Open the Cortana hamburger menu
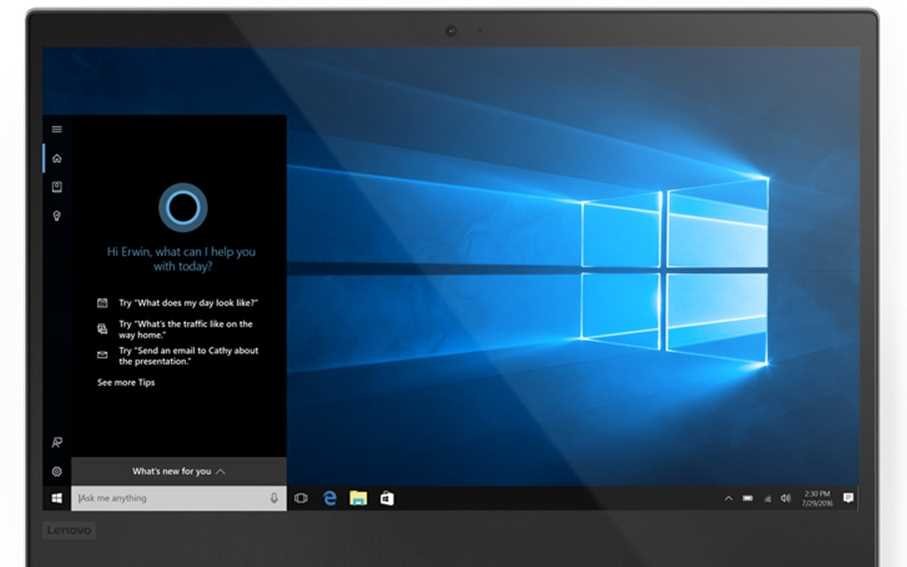 57,129
